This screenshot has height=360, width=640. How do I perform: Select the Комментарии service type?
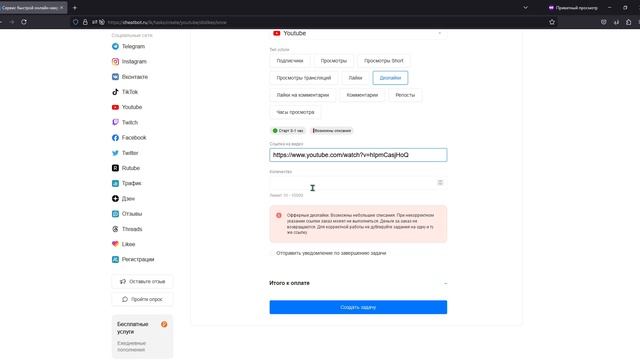pos(362,95)
